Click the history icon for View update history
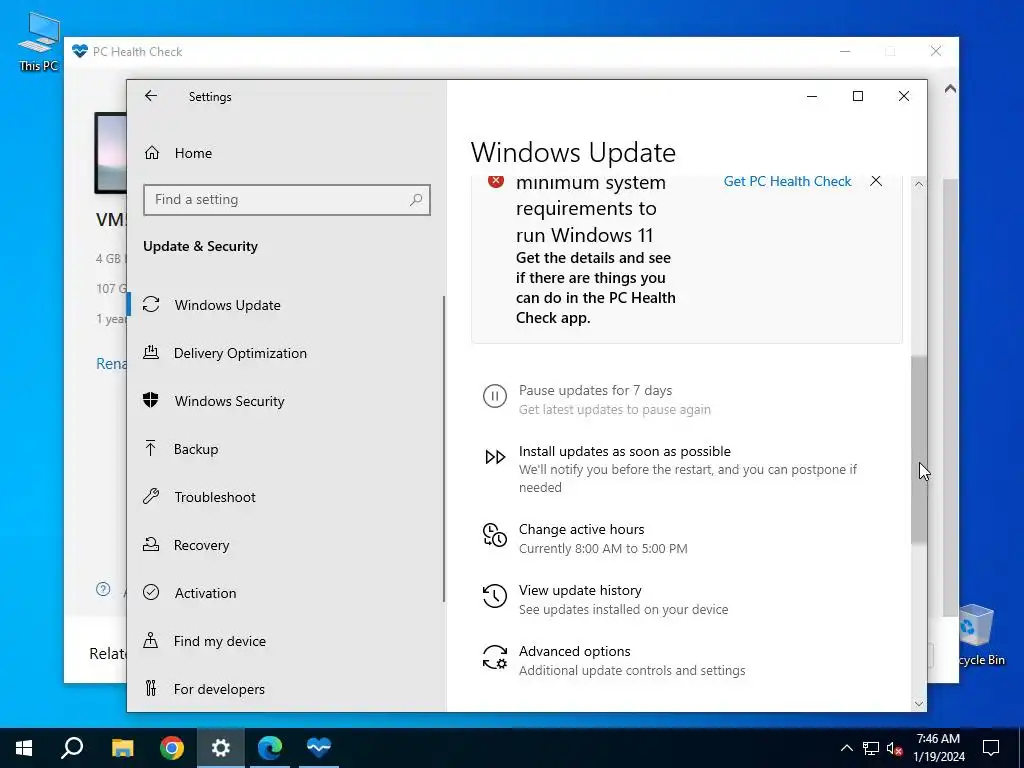Viewport: 1024px width, 768px height. tap(494, 596)
